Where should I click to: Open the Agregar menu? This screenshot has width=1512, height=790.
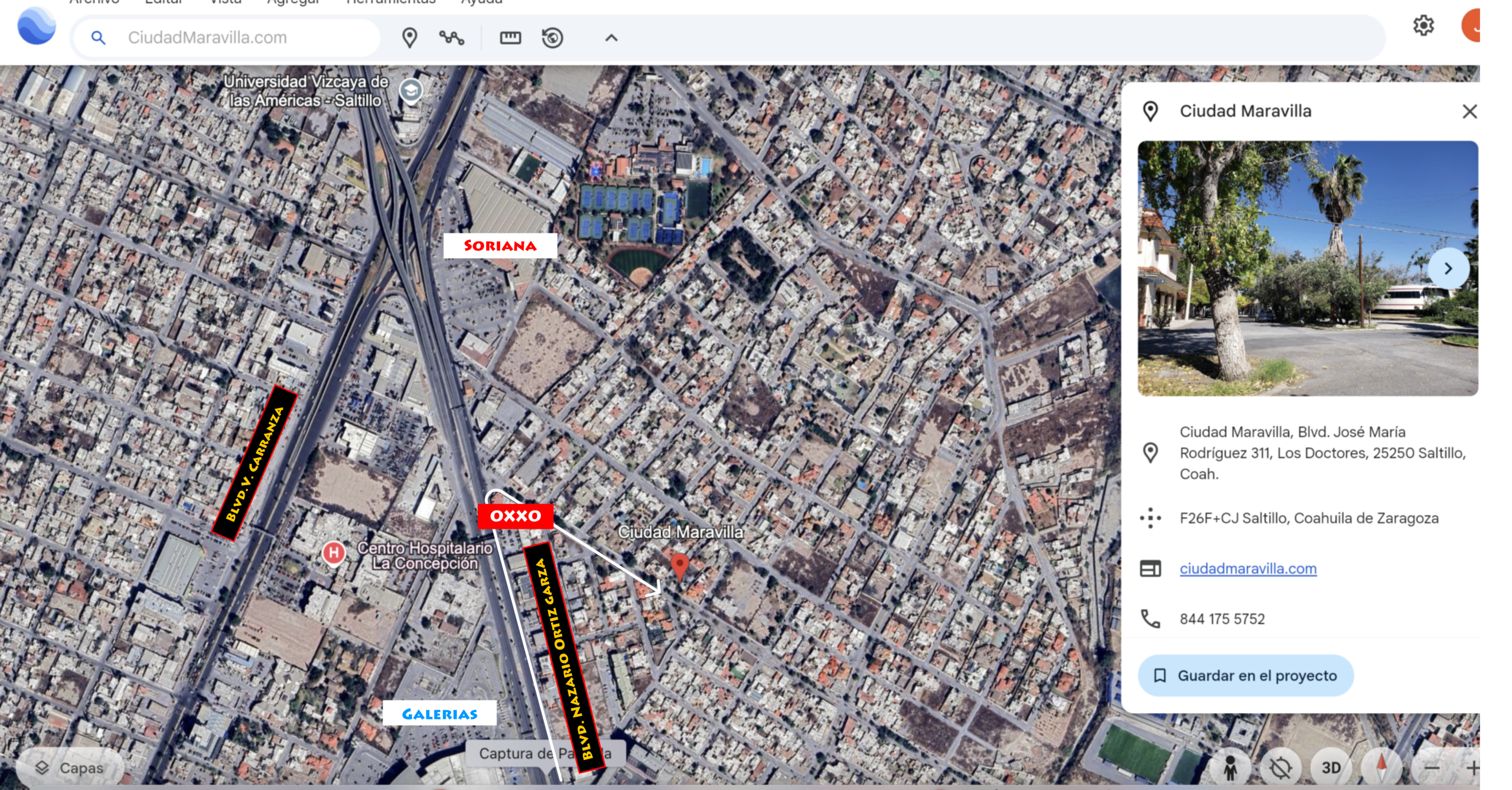293,2
